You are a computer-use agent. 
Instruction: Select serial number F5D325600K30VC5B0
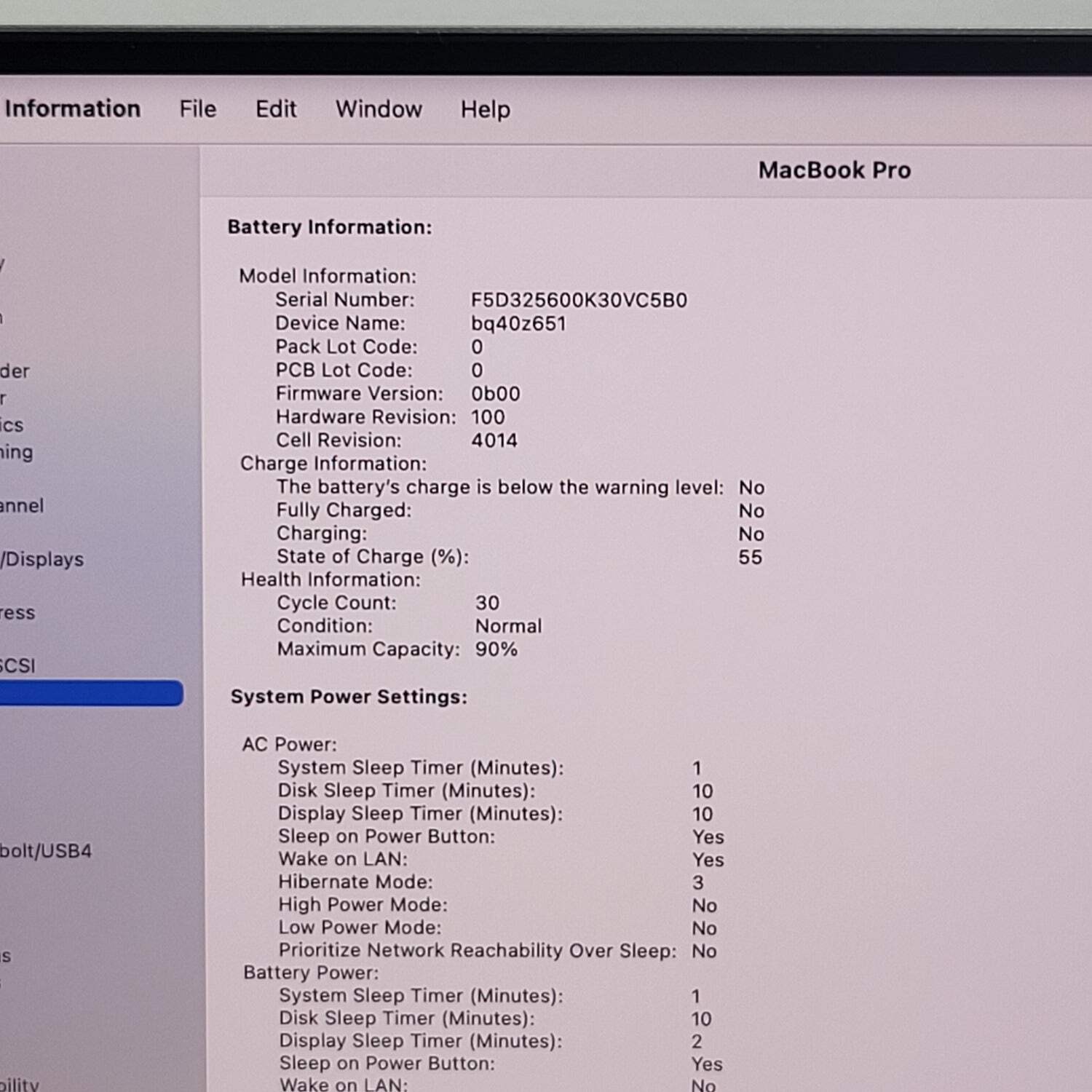(579, 300)
